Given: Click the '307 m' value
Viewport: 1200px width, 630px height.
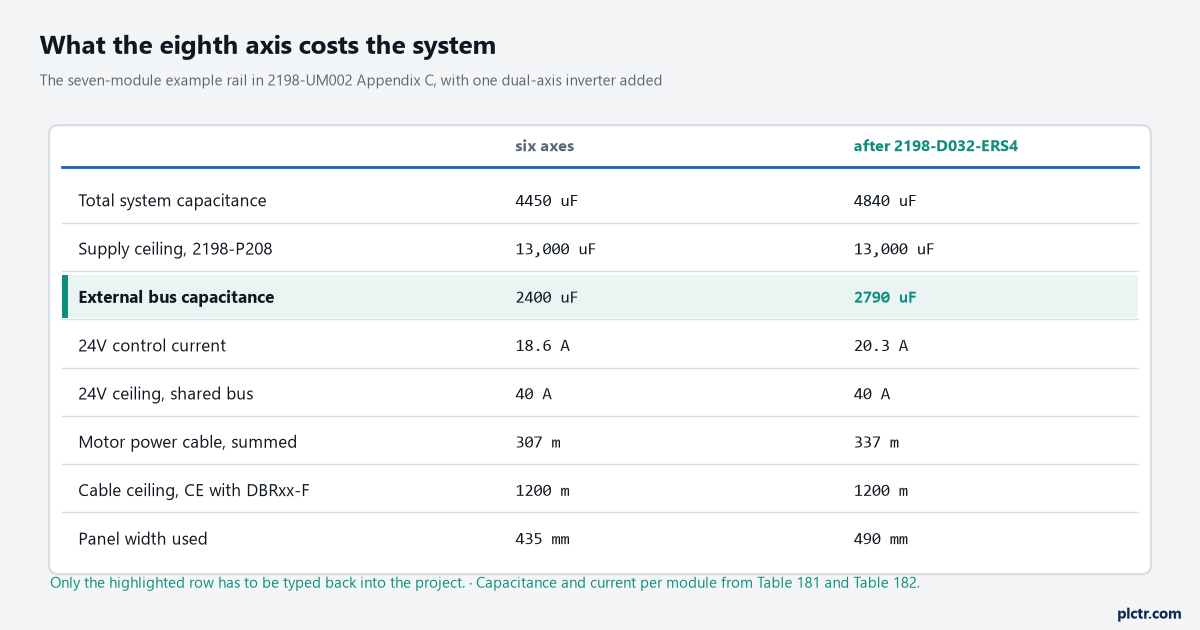Looking at the screenshot, I should click(x=538, y=441).
